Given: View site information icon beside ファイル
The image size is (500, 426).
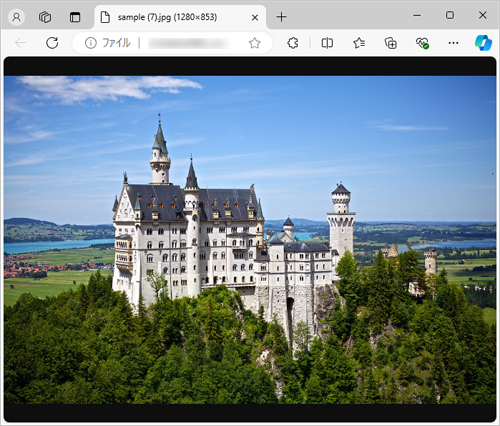Looking at the screenshot, I should coord(91,43).
